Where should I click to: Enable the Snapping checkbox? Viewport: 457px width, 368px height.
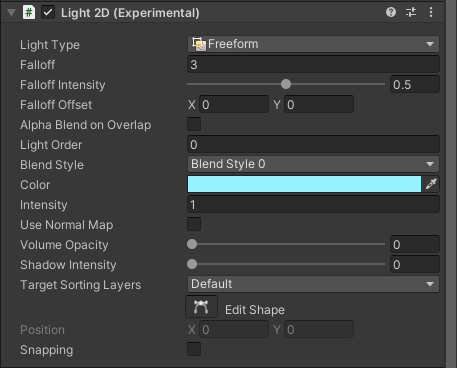[x=194, y=349]
